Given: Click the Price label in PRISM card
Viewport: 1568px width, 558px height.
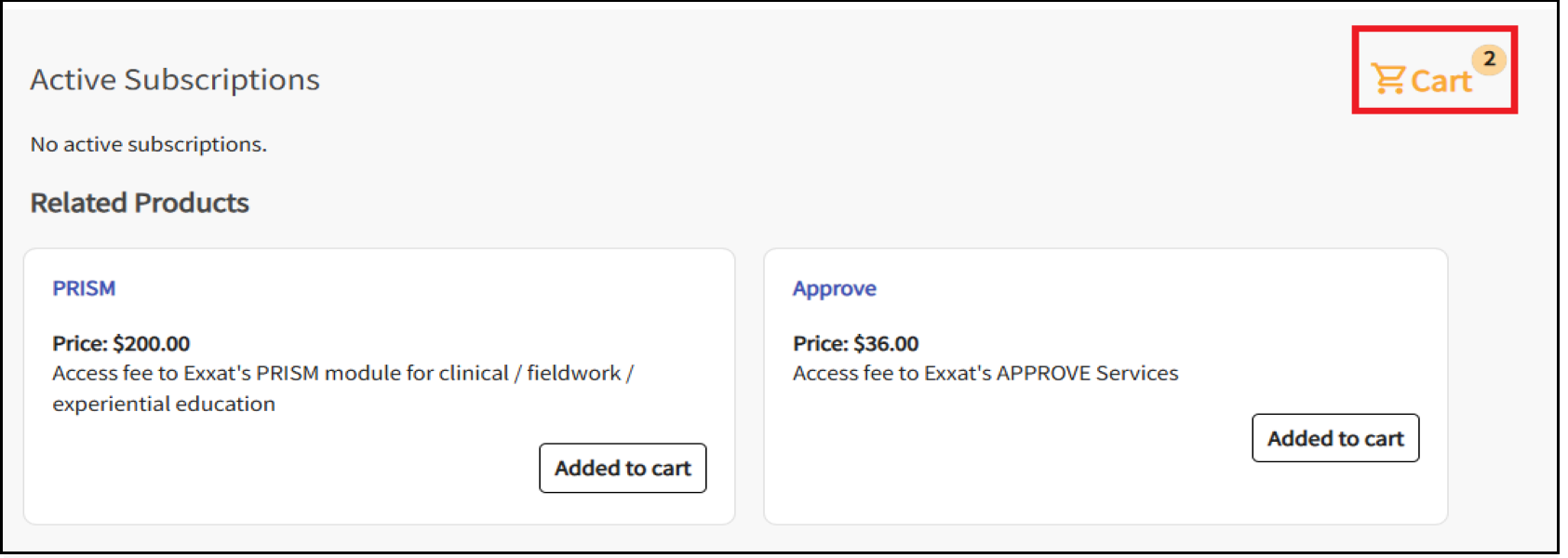Looking at the screenshot, I should point(79,344).
